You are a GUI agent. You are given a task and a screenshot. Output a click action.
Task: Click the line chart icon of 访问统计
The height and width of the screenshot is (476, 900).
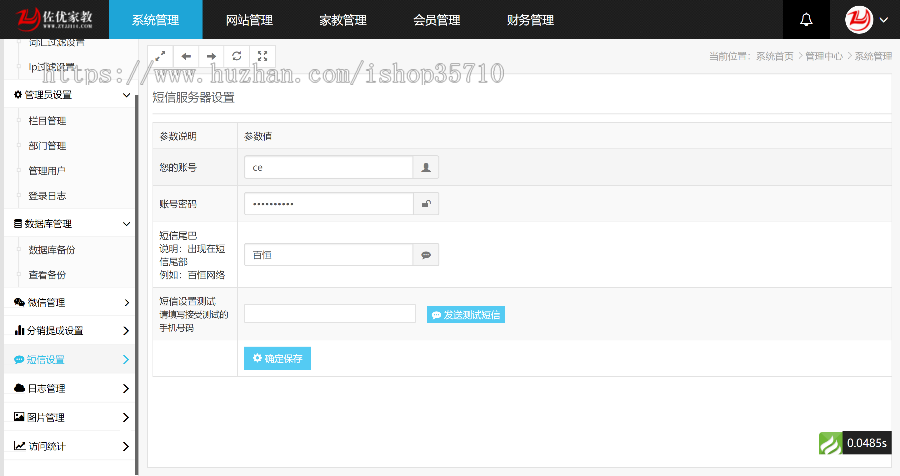20,446
